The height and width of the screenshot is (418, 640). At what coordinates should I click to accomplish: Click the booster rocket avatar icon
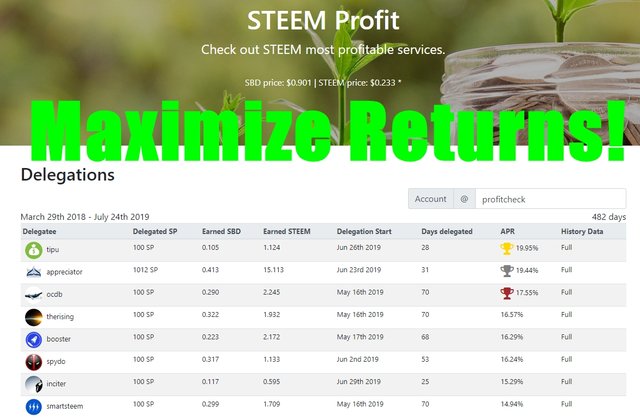point(33,340)
